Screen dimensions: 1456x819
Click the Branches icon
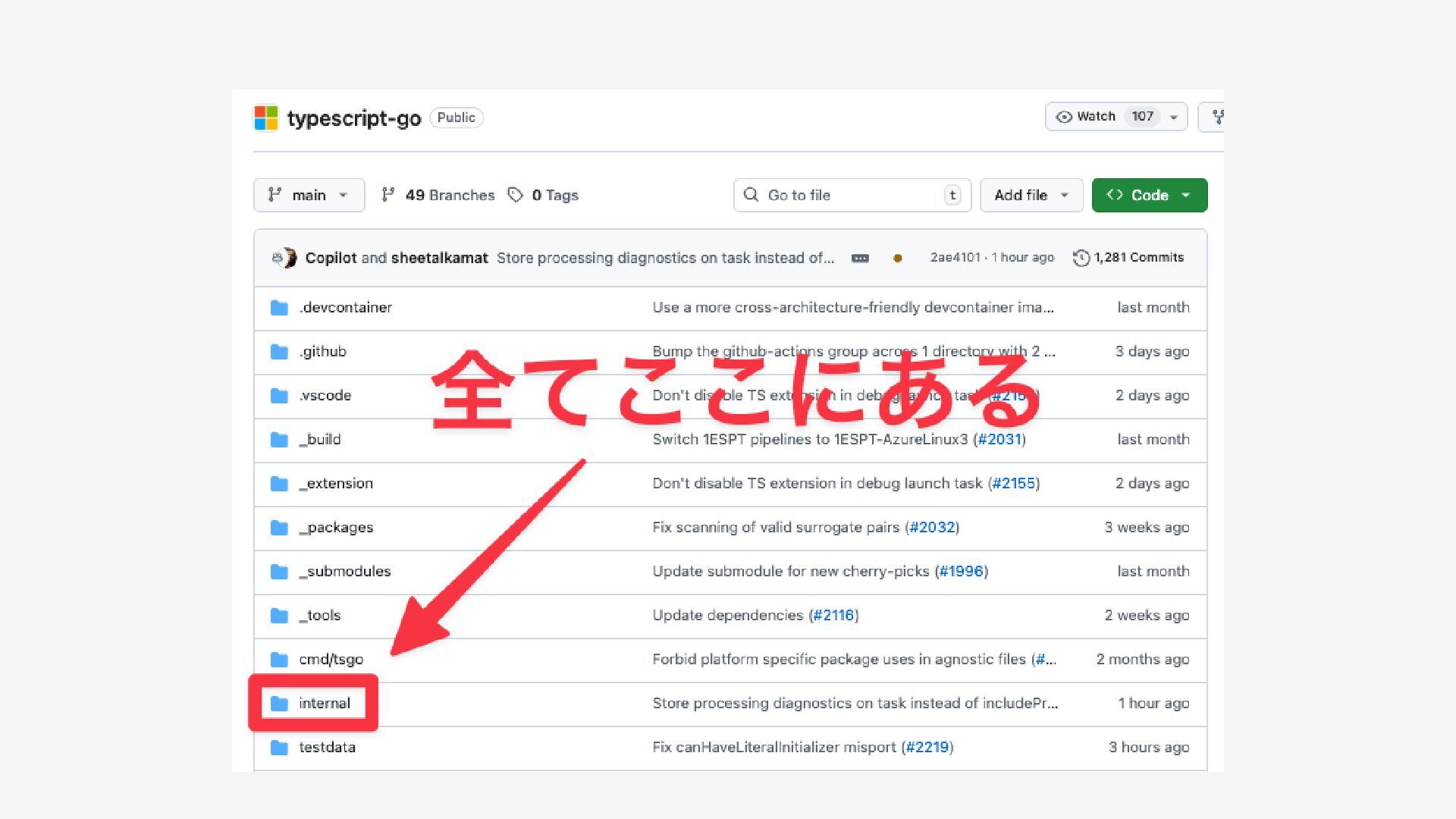[388, 195]
